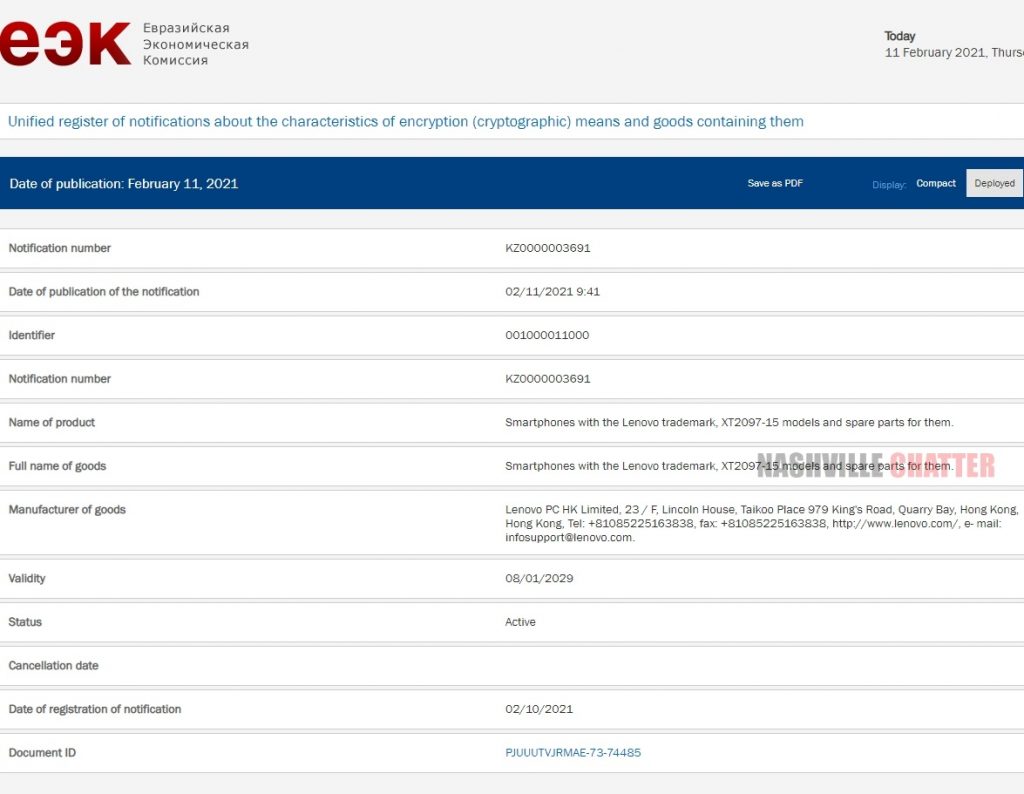
Task: Click the Validity row label
Action: 27,579
